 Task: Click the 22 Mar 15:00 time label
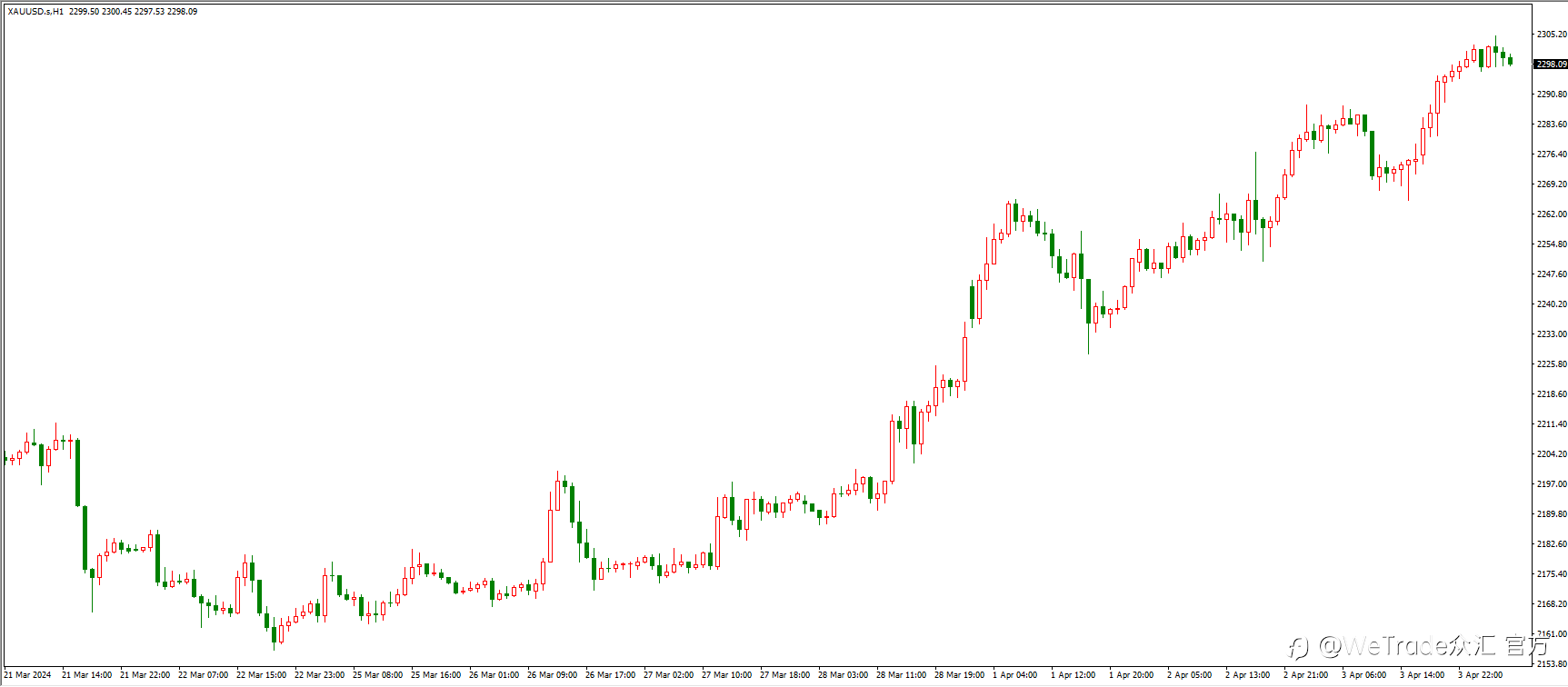click(x=261, y=675)
